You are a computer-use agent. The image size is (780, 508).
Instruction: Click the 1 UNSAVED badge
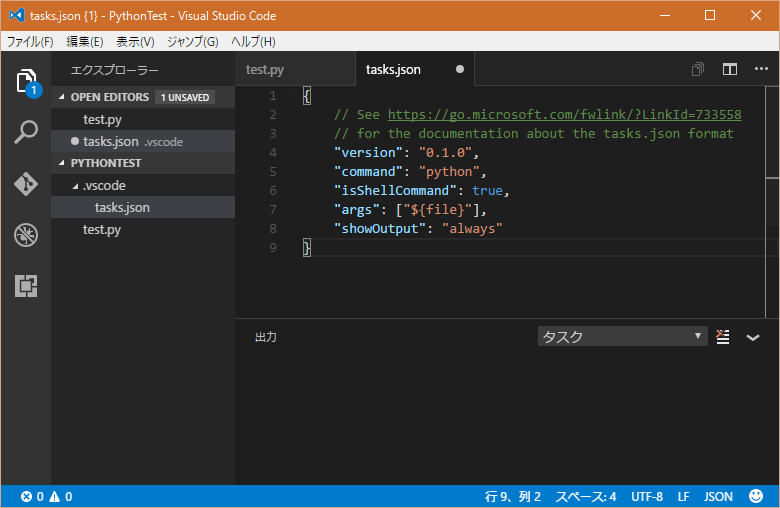point(185,98)
